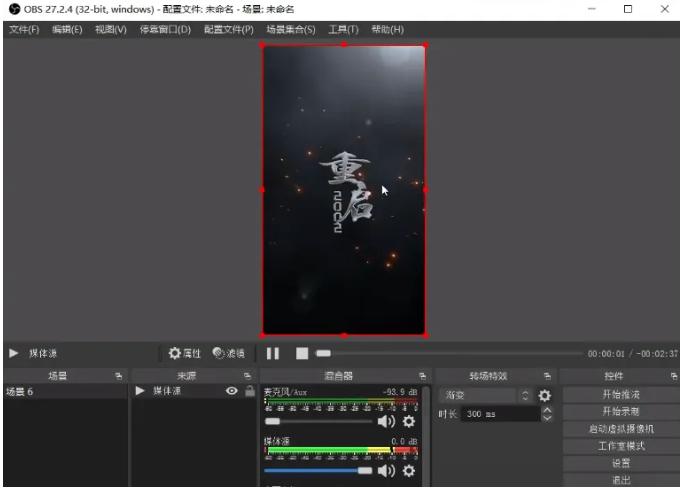
Task: Open the 场景集合(S) menu
Action: [x=291, y=29]
